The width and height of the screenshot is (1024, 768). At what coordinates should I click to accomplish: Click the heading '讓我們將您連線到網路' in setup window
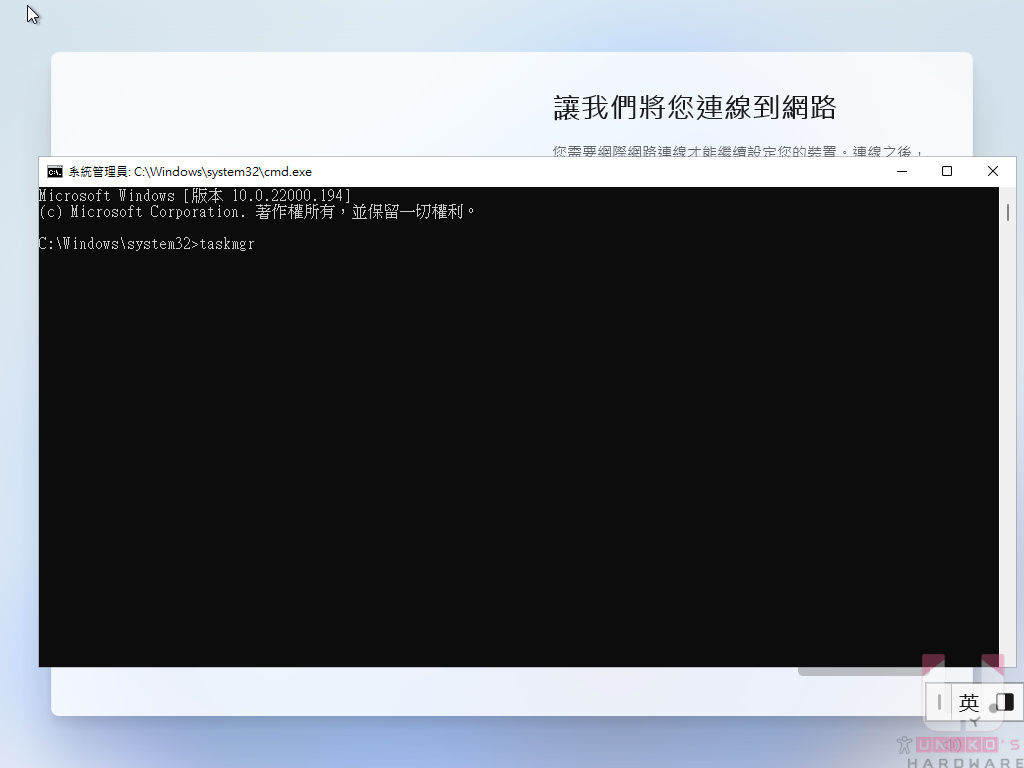(694, 107)
